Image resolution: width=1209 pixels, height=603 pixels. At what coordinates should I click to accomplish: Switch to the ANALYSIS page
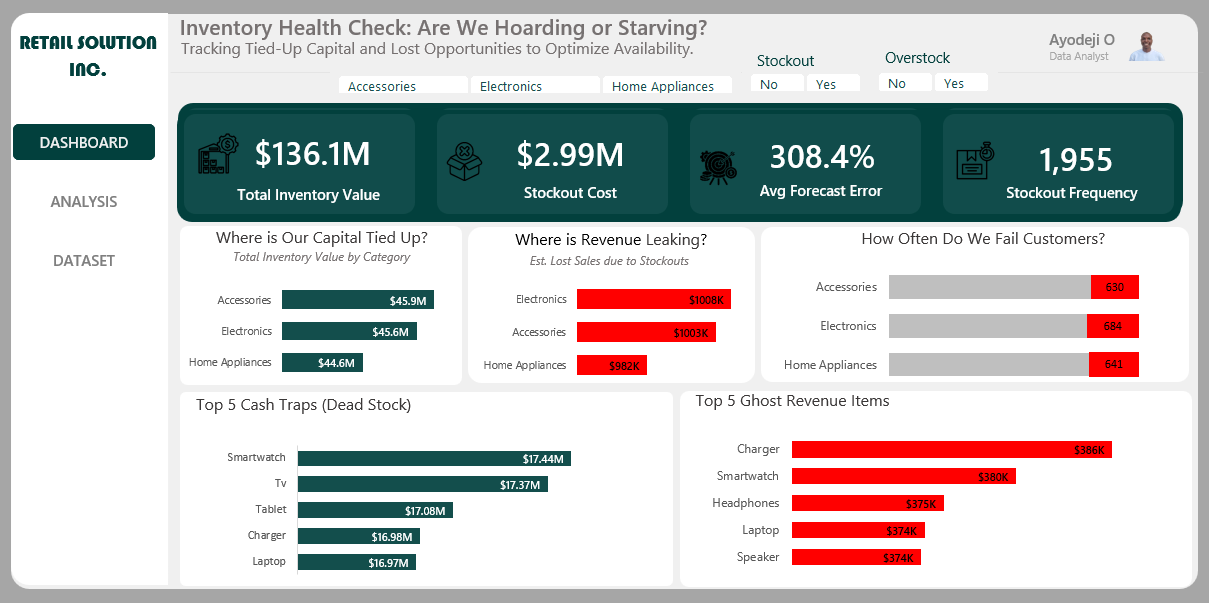(84, 201)
